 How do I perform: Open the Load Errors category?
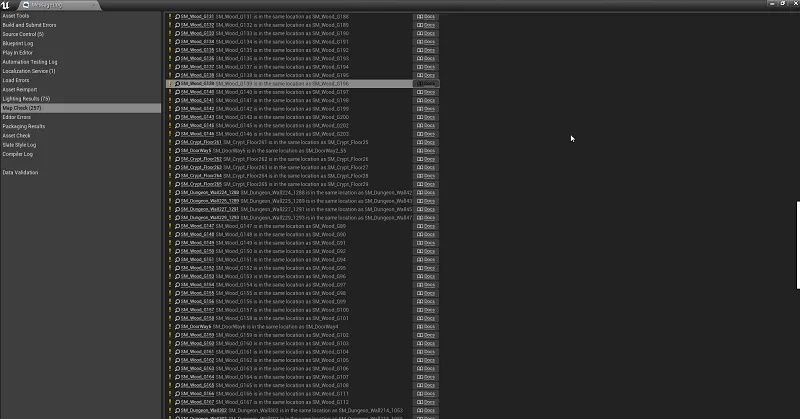pos(16,80)
